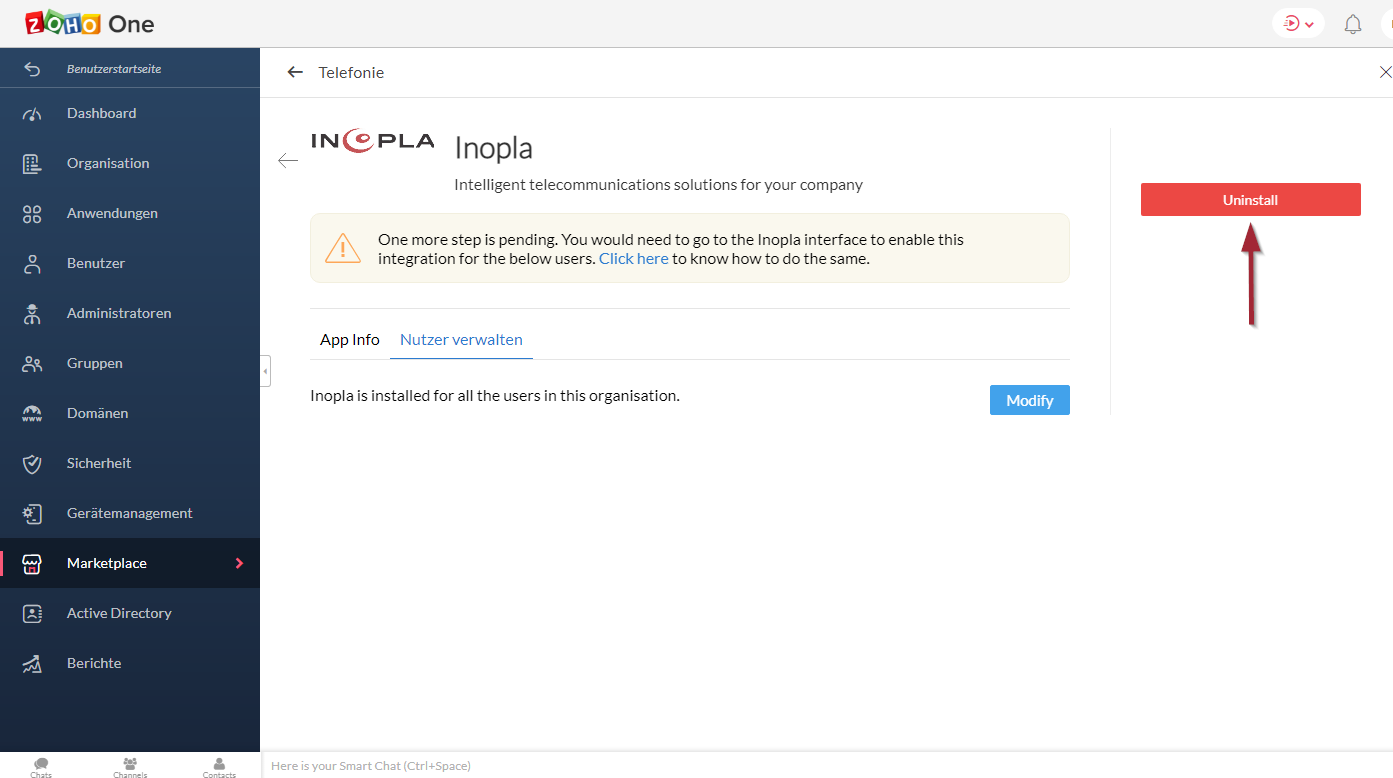This screenshot has height=778, width=1393.
Task: Click the Administratoren icon in sidebar
Action: point(32,314)
